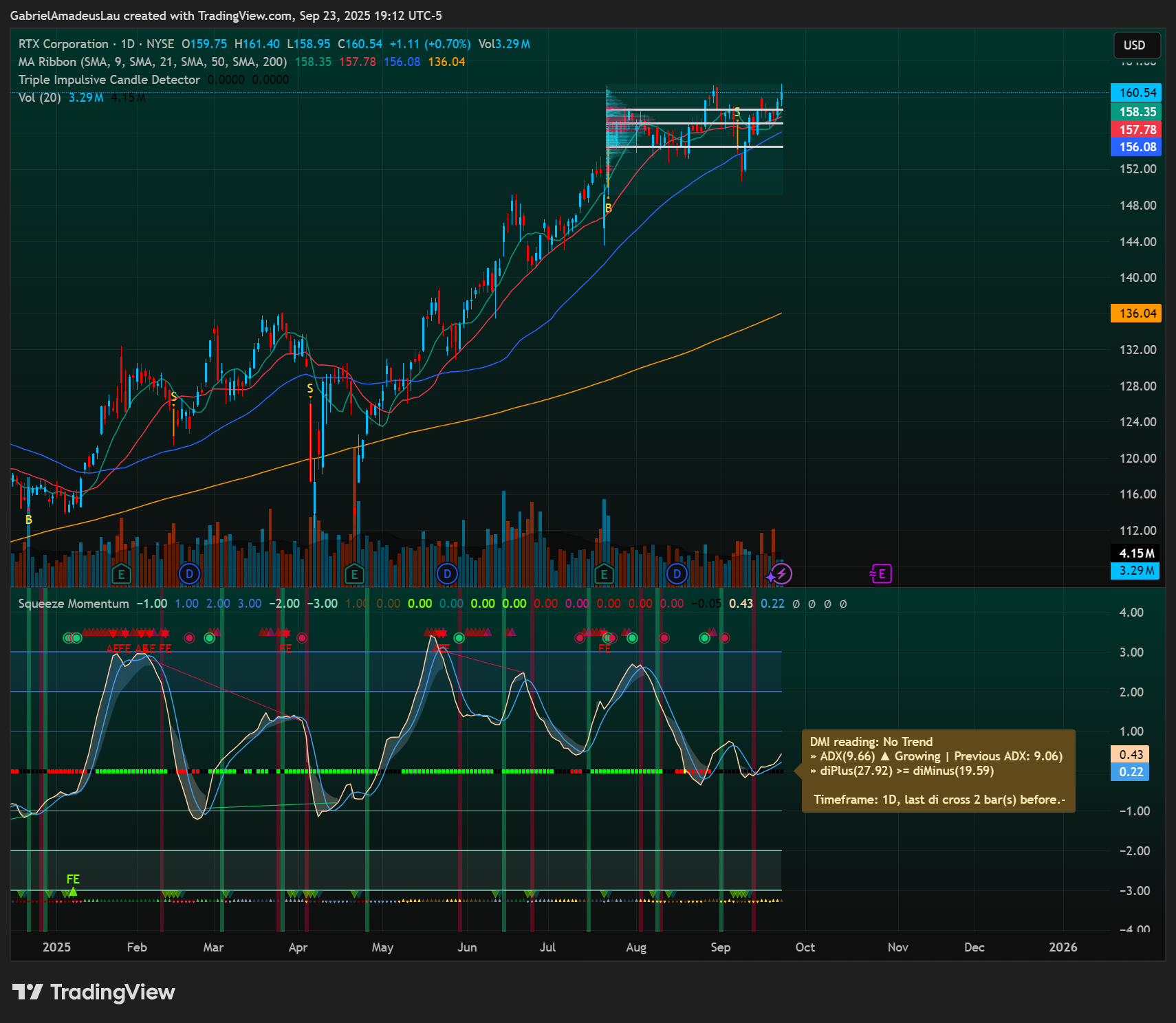1176x1023 pixels.
Task: Click the +1.11 (+0.70%) change value
Action: [430, 44]
